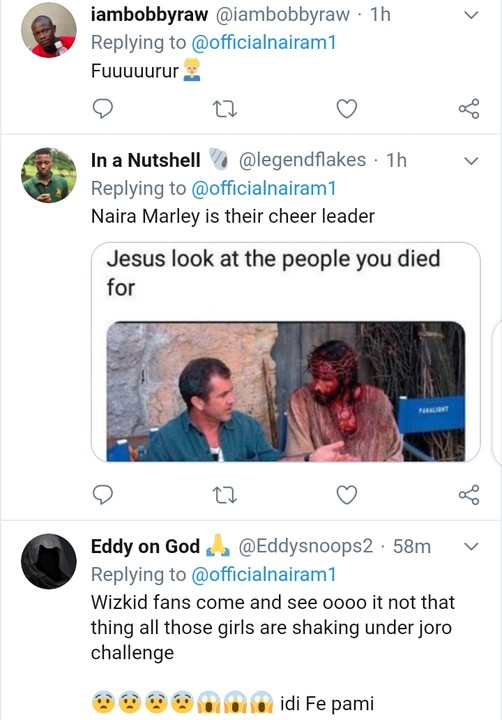Open options chevron on In a Nutshell's tweet

[x=471, y=161]
